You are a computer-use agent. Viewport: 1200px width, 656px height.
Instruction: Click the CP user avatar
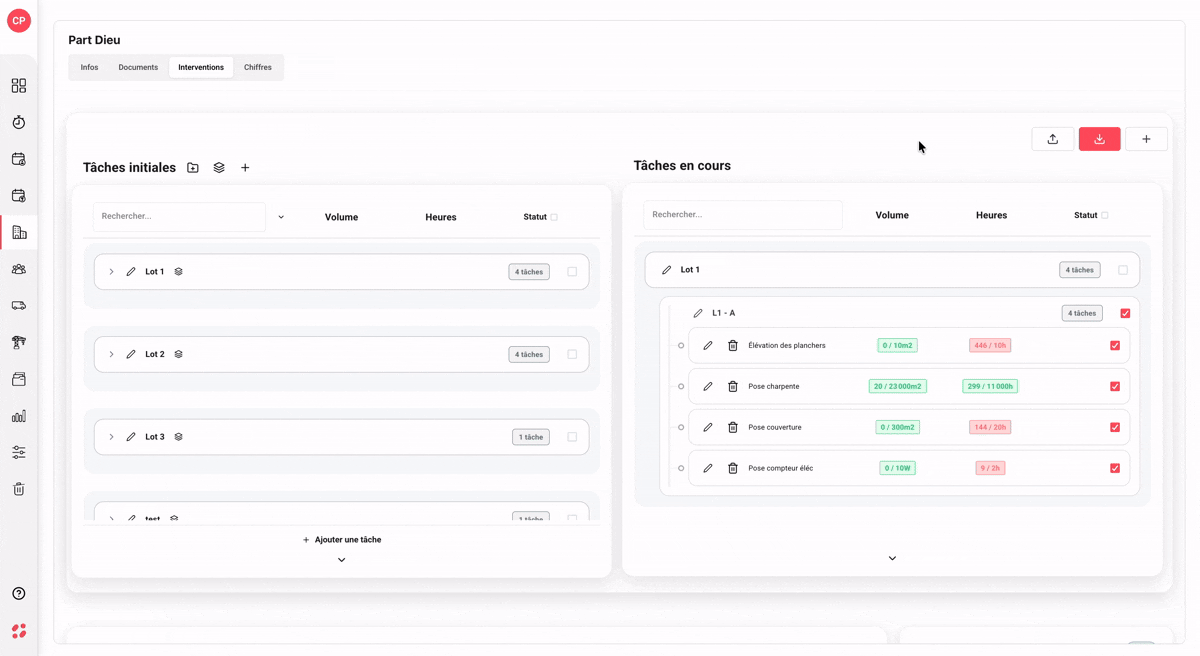click(x=19, y=20)
